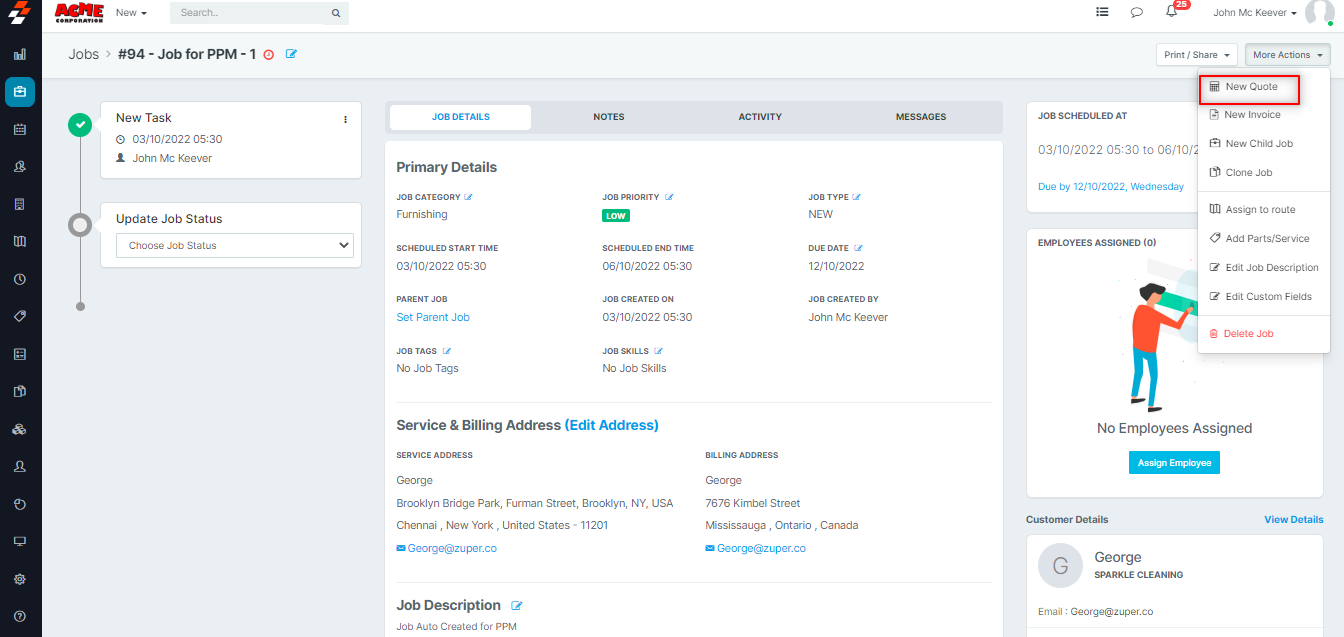1344x637 pixels.
Task: Expand the Choose Job Status dropdown
Action: [x=235, y=245]
